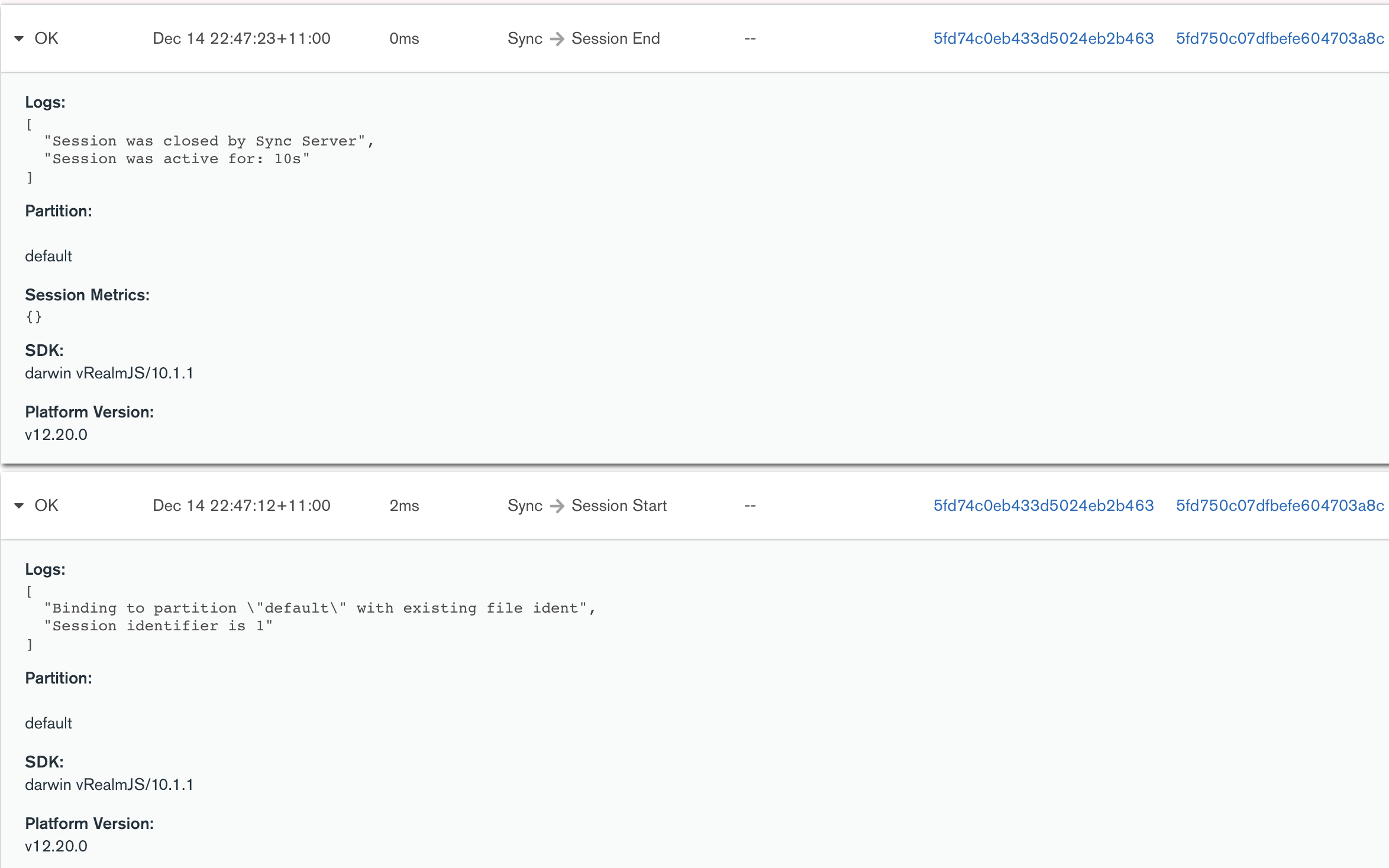The image size is (1389, 868).
Task: Click OK status of Session Start row
Action: (x=46, y=506)
